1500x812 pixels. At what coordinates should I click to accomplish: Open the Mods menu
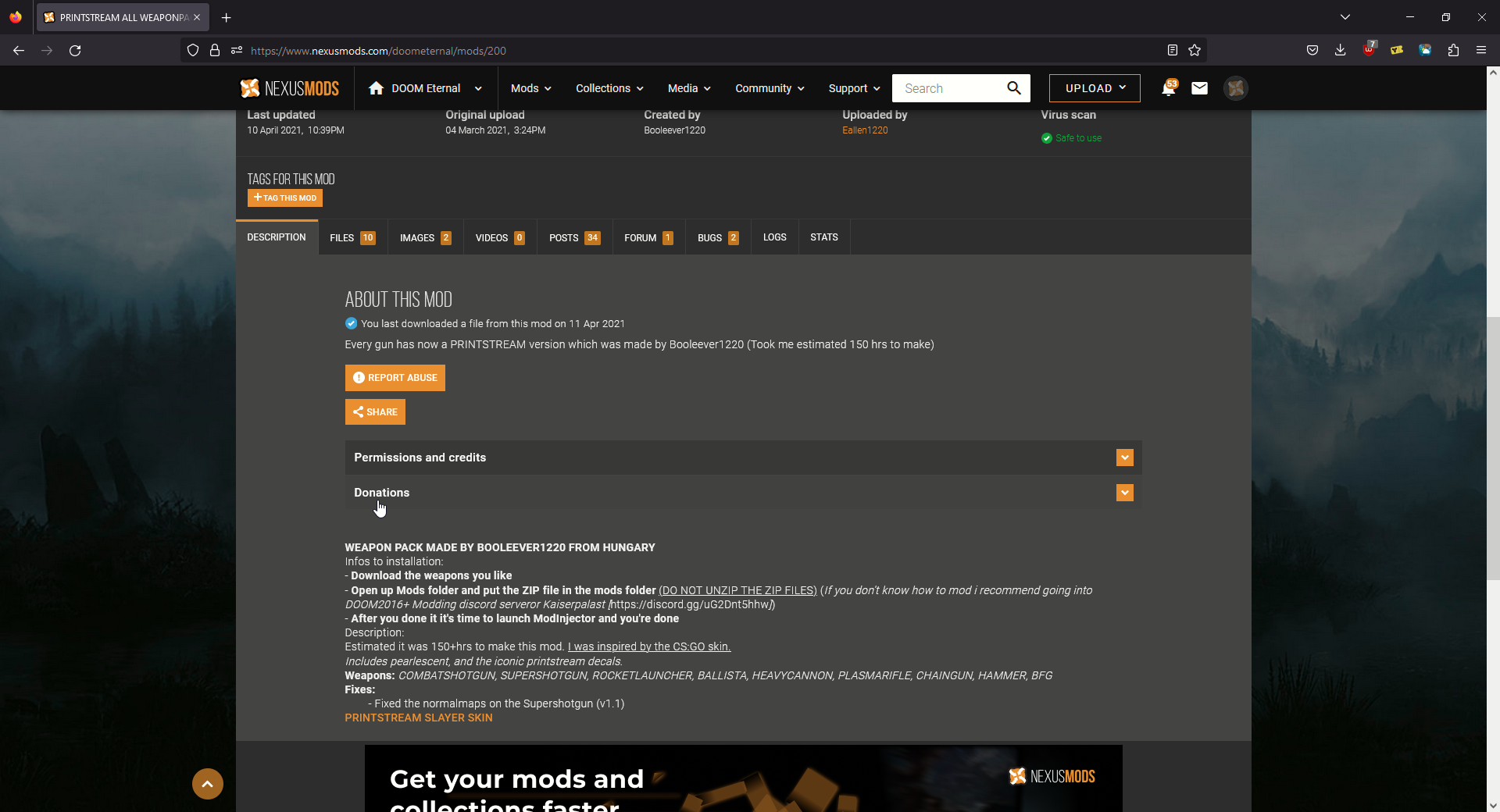click(x=531, y=88)
